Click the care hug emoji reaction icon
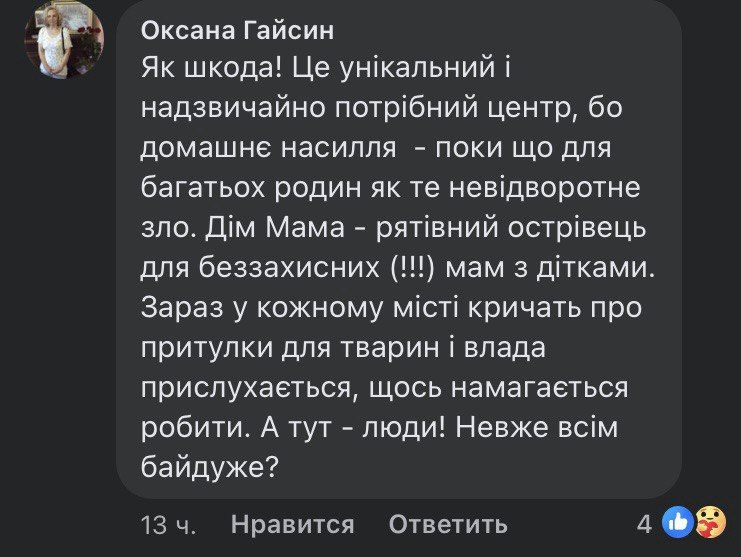This screenshot has width=741, height=557. pyautogui.click(x=709, y=521)
